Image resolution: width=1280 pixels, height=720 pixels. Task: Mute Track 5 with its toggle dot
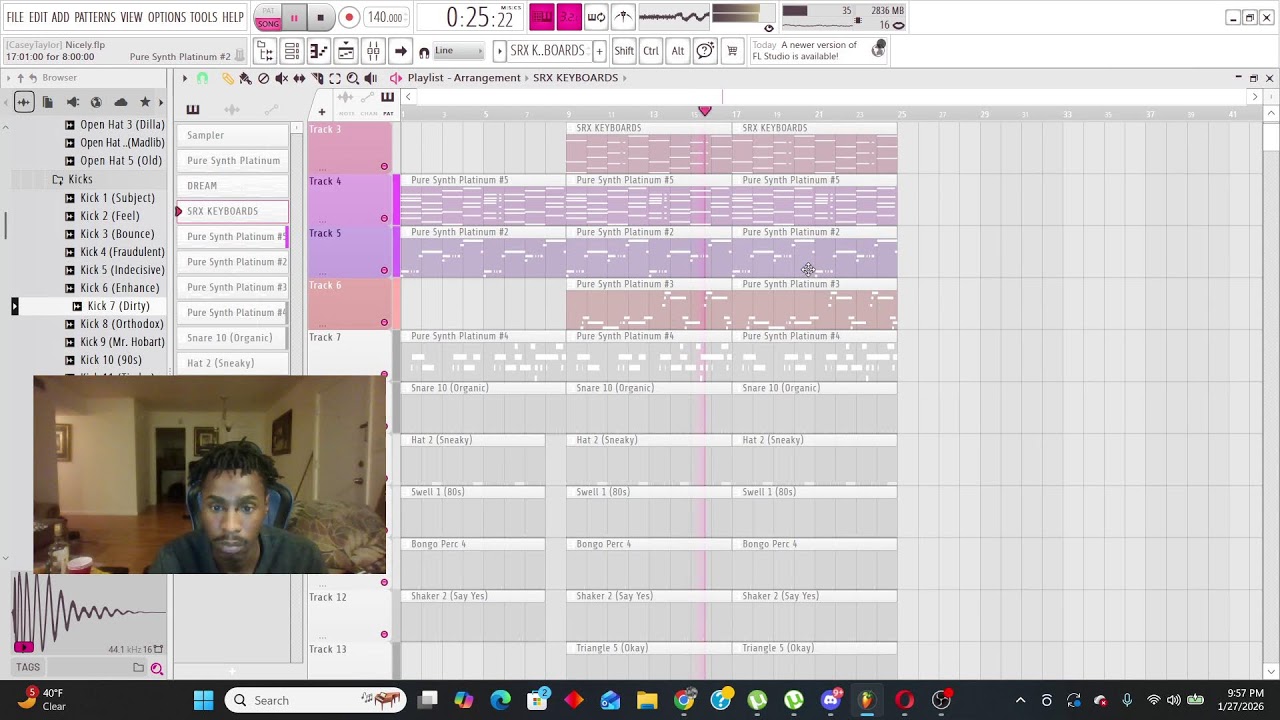384,270
